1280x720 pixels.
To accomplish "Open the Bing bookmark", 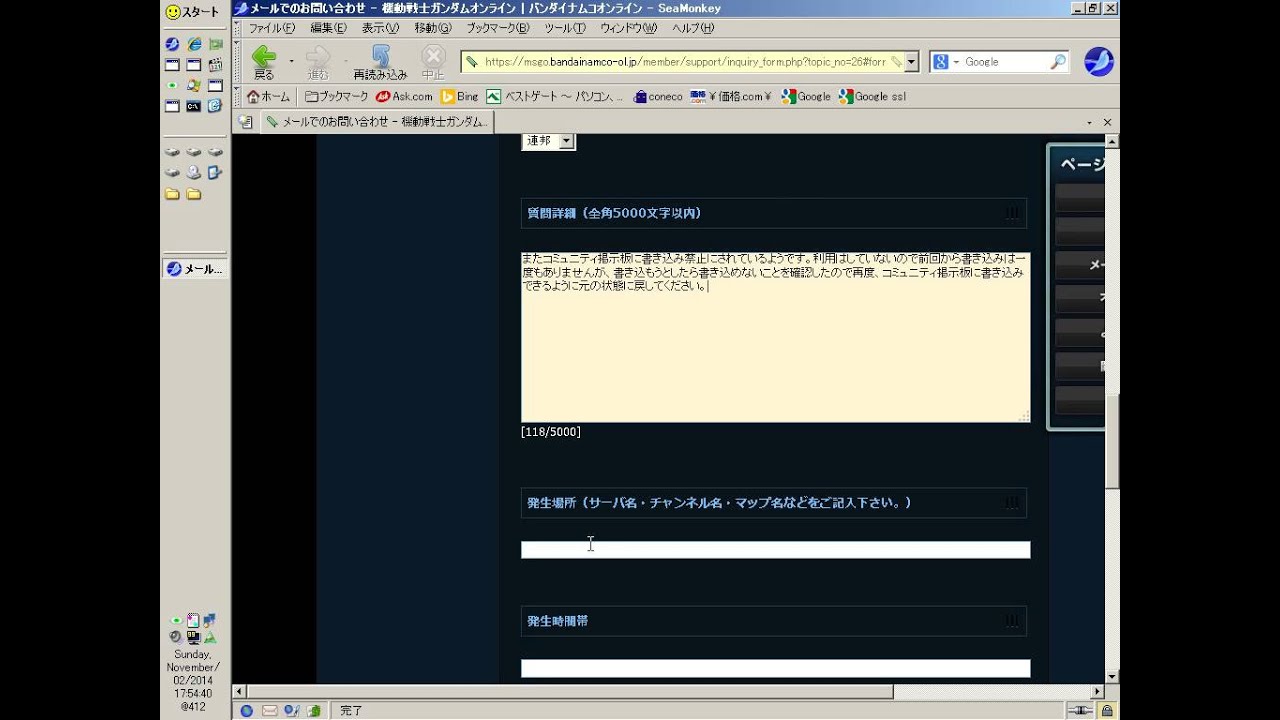I will click(460, 97).
